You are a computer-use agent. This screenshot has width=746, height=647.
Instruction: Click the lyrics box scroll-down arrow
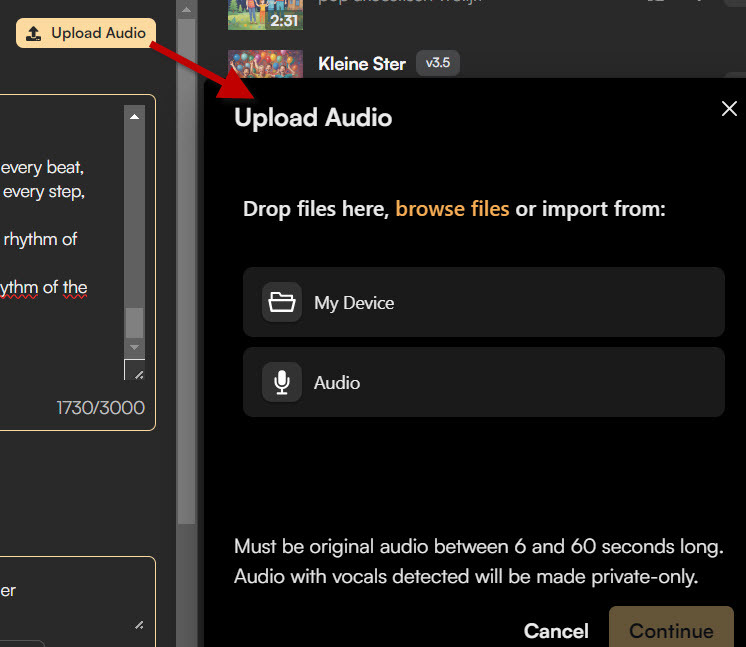click(134, 346)
